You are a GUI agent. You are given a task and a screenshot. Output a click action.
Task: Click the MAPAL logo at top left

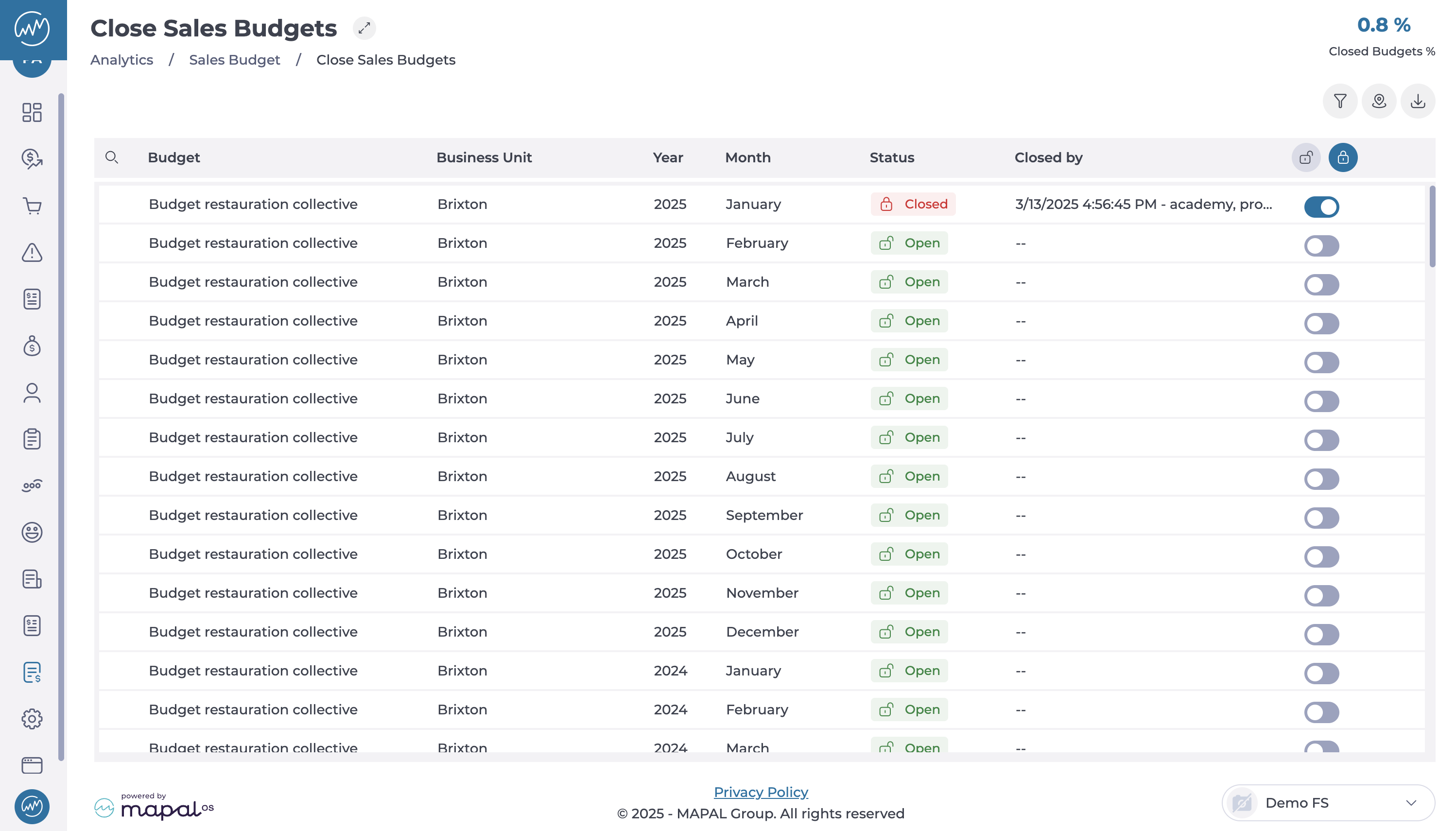click(33, 29)
